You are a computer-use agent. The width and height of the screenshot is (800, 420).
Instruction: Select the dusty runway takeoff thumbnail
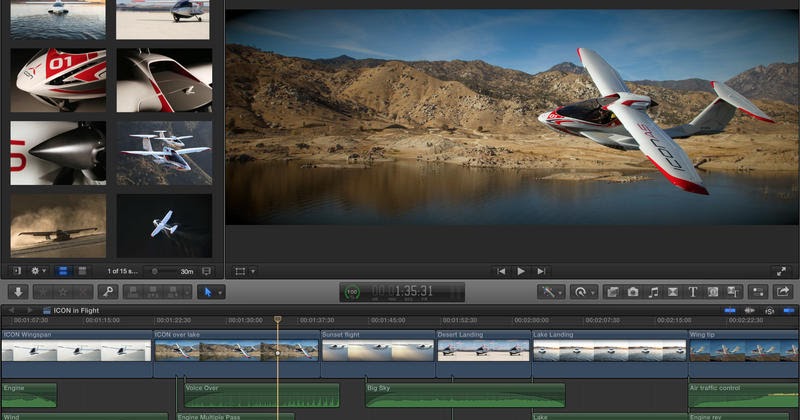coord(58,226)
